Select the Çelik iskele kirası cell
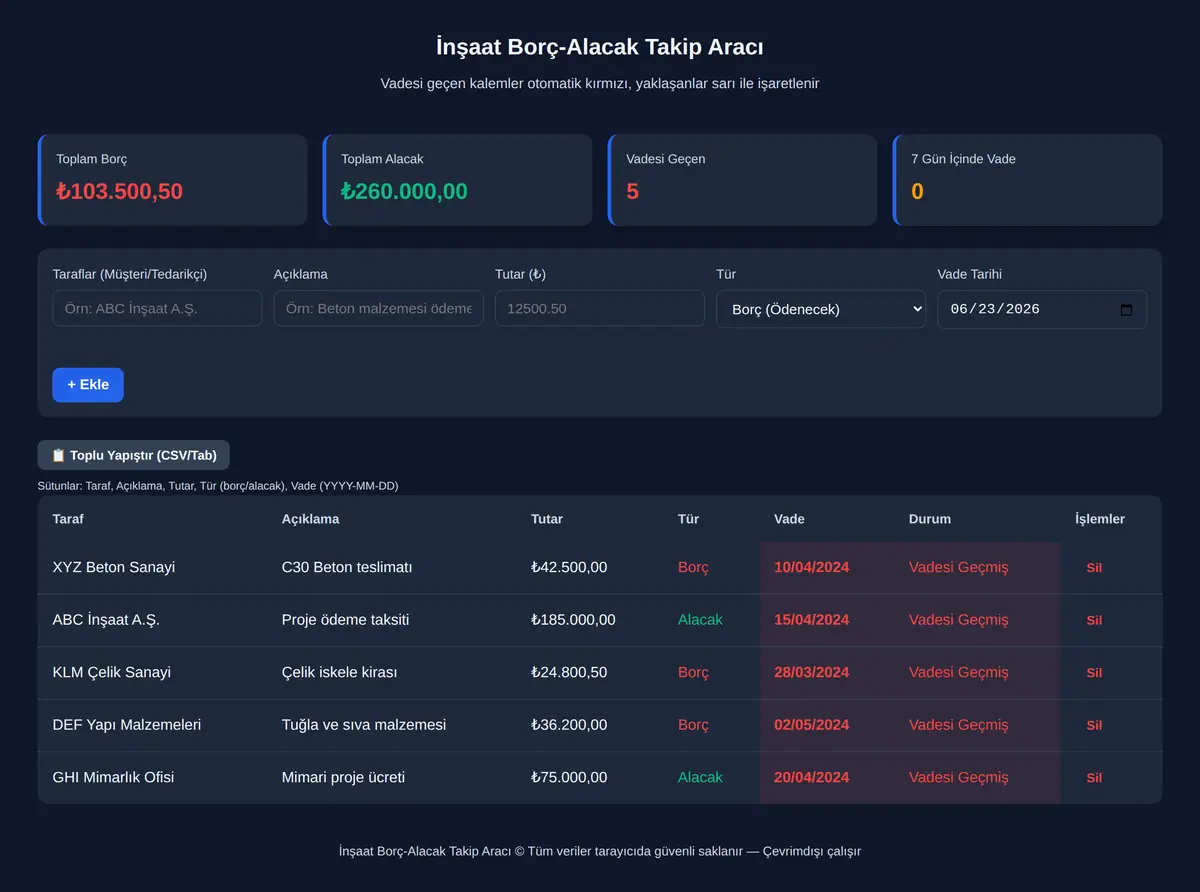1200x892 pixels. click(391, 673)
